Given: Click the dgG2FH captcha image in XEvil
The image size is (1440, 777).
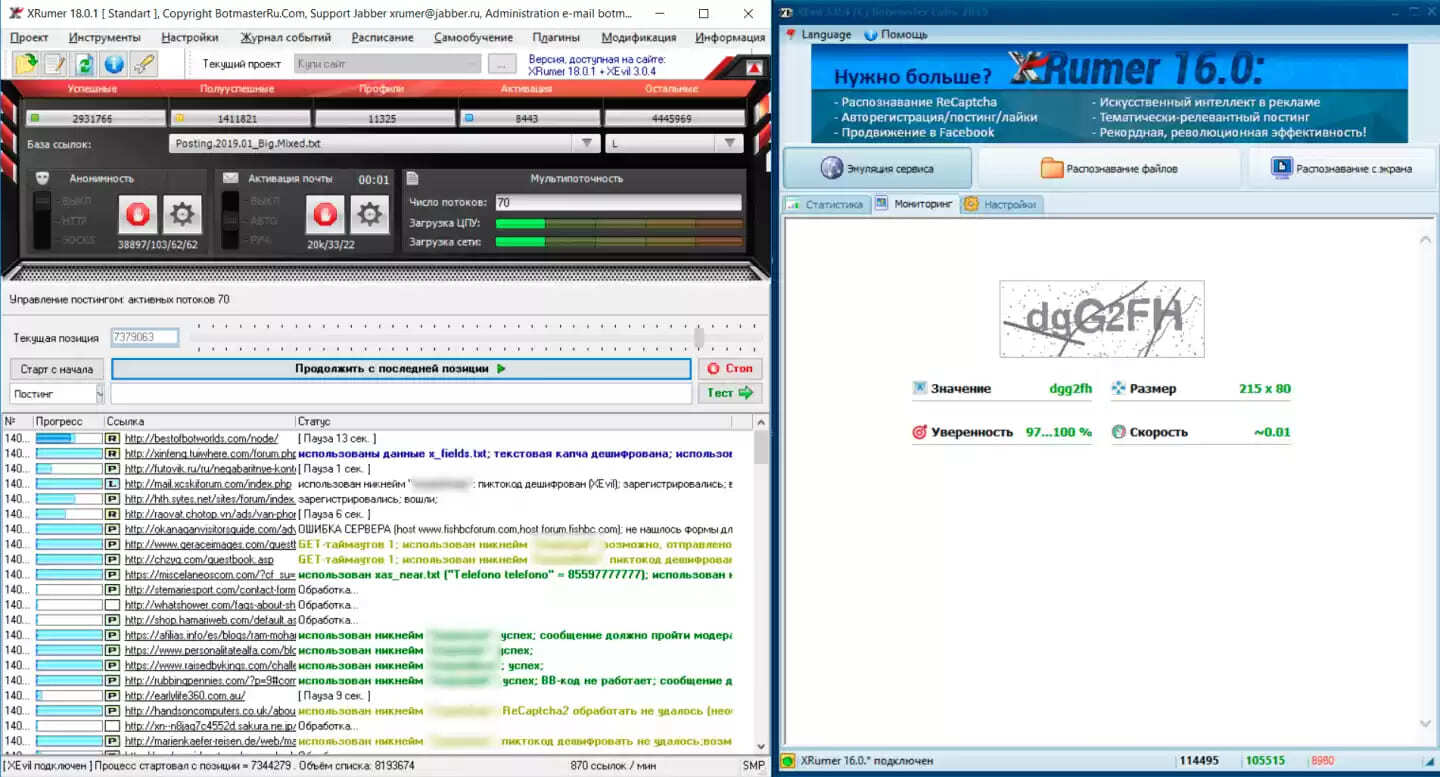Looking at the screenshot, I should tap(1101, 319).
